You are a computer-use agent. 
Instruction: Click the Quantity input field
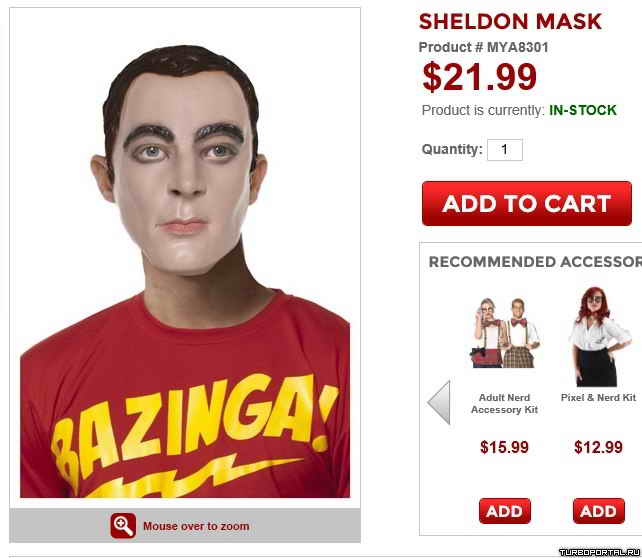[x=505, y=150]
